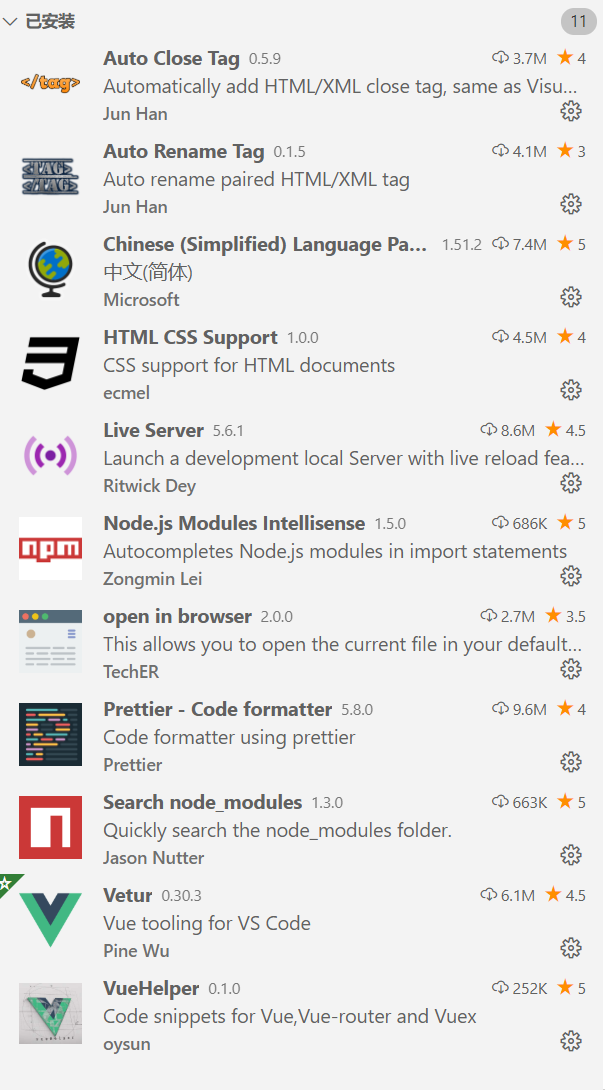This screenshot has height=1090, width=605.
Task: Collapse the 已安装 section chevron
Action: pos(10,22)
